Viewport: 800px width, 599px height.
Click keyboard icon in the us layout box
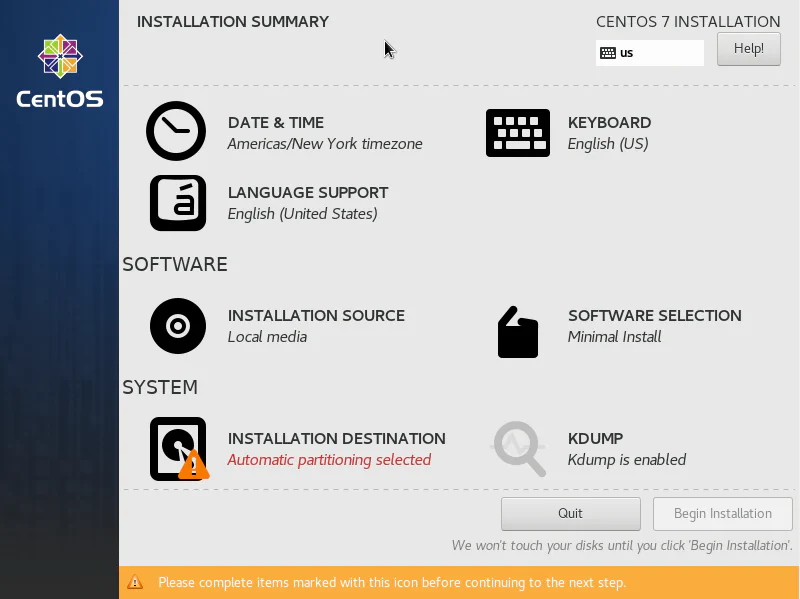tap(608, 53)
